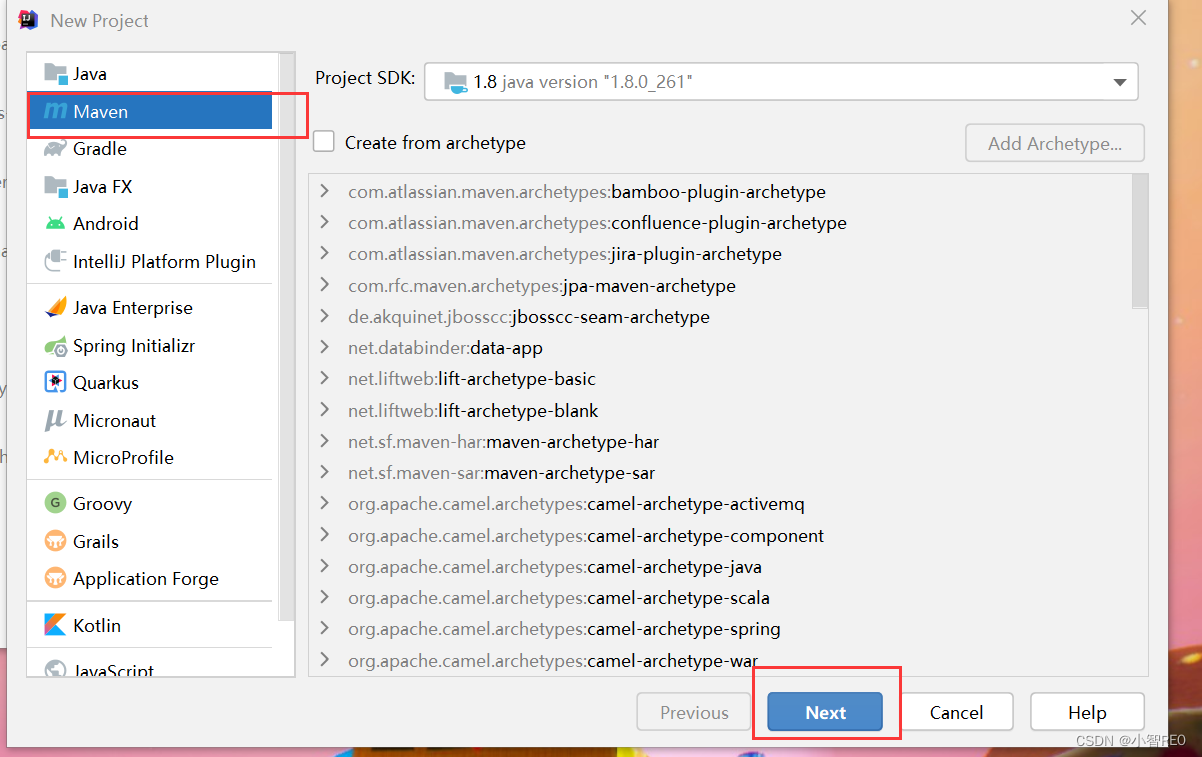Image resolution: width=1202 pixels, height=757 pixels.
Task: Click the Cancel button
Action: [x=956, y=712]
